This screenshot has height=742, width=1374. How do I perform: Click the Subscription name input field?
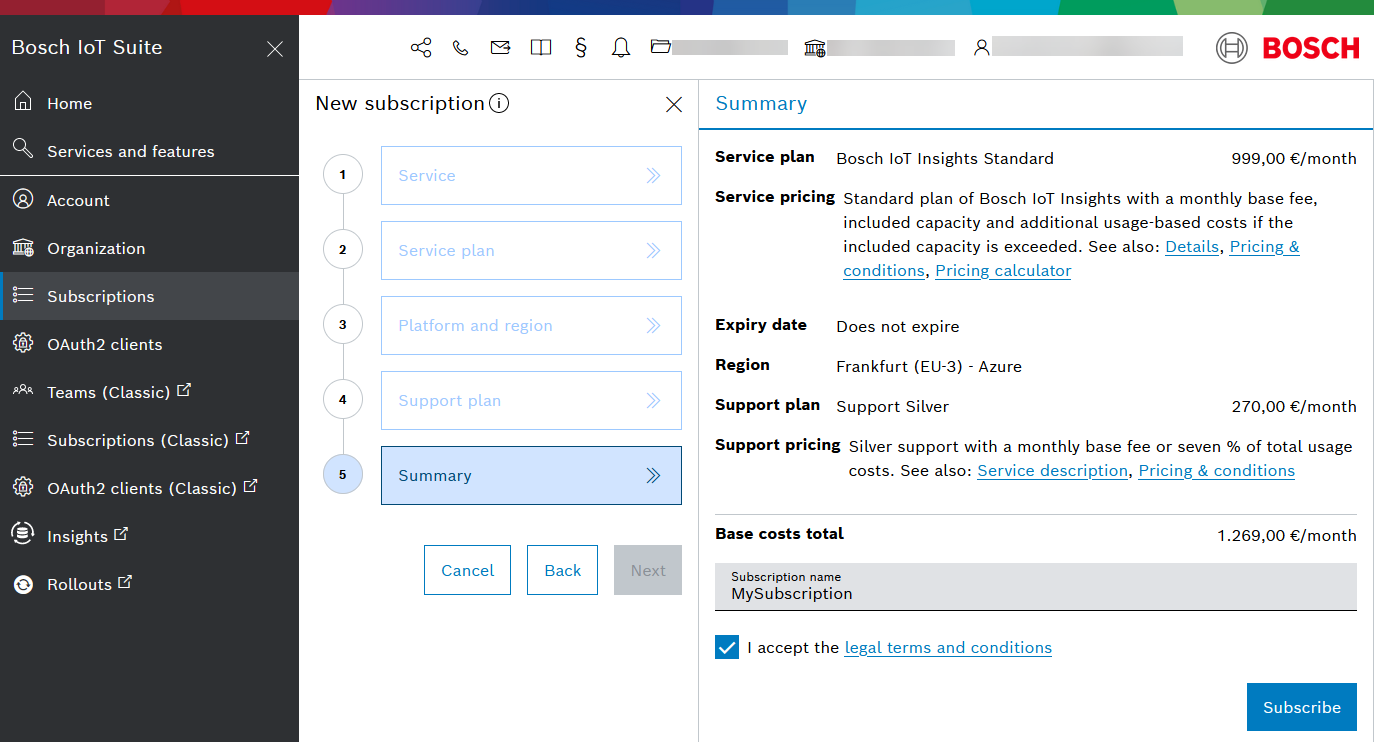pyautogui.click(x=1035, y=594)
